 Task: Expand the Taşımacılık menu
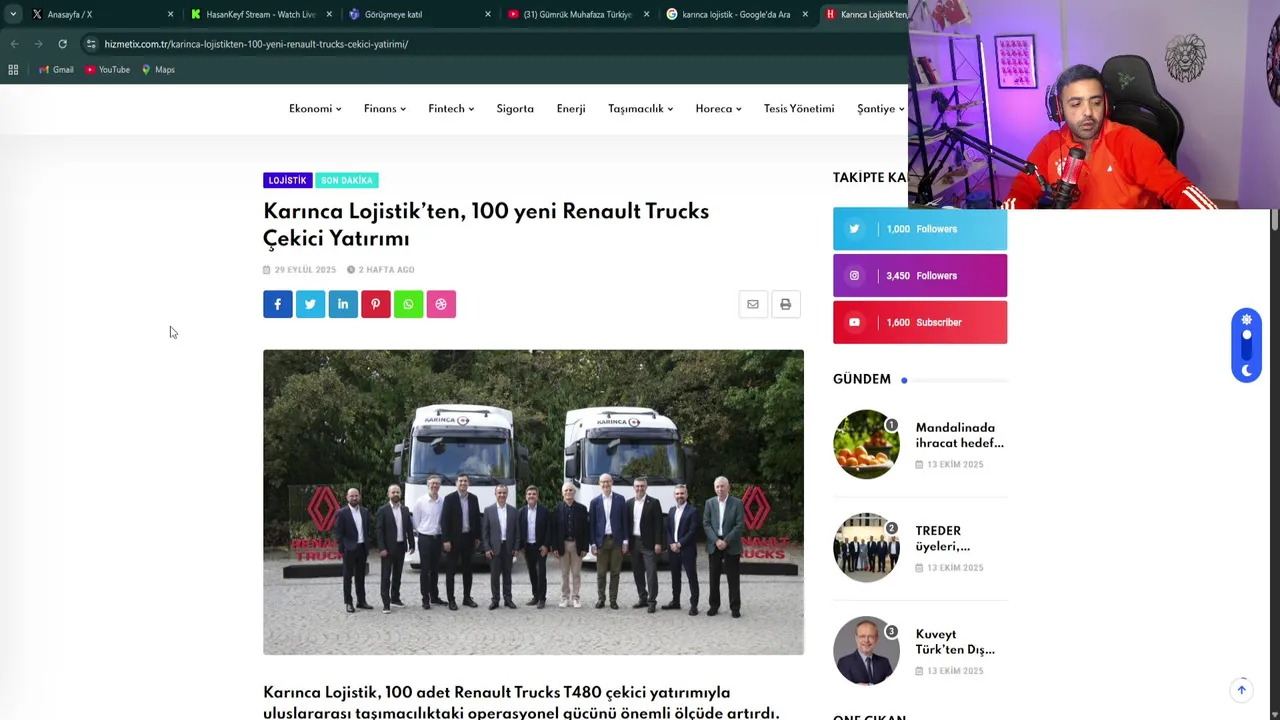pos(640,108)
